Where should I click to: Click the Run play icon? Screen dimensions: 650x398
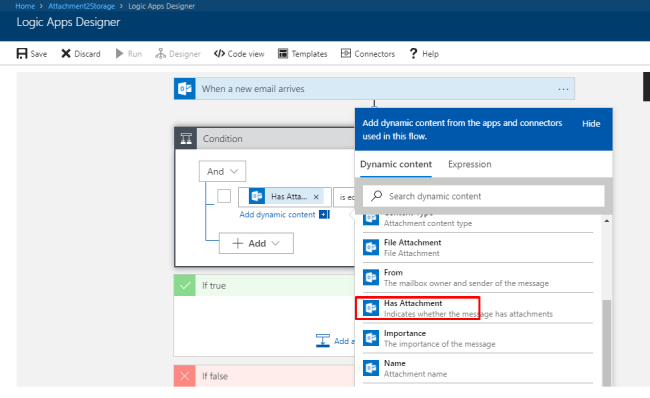point(119,53)
